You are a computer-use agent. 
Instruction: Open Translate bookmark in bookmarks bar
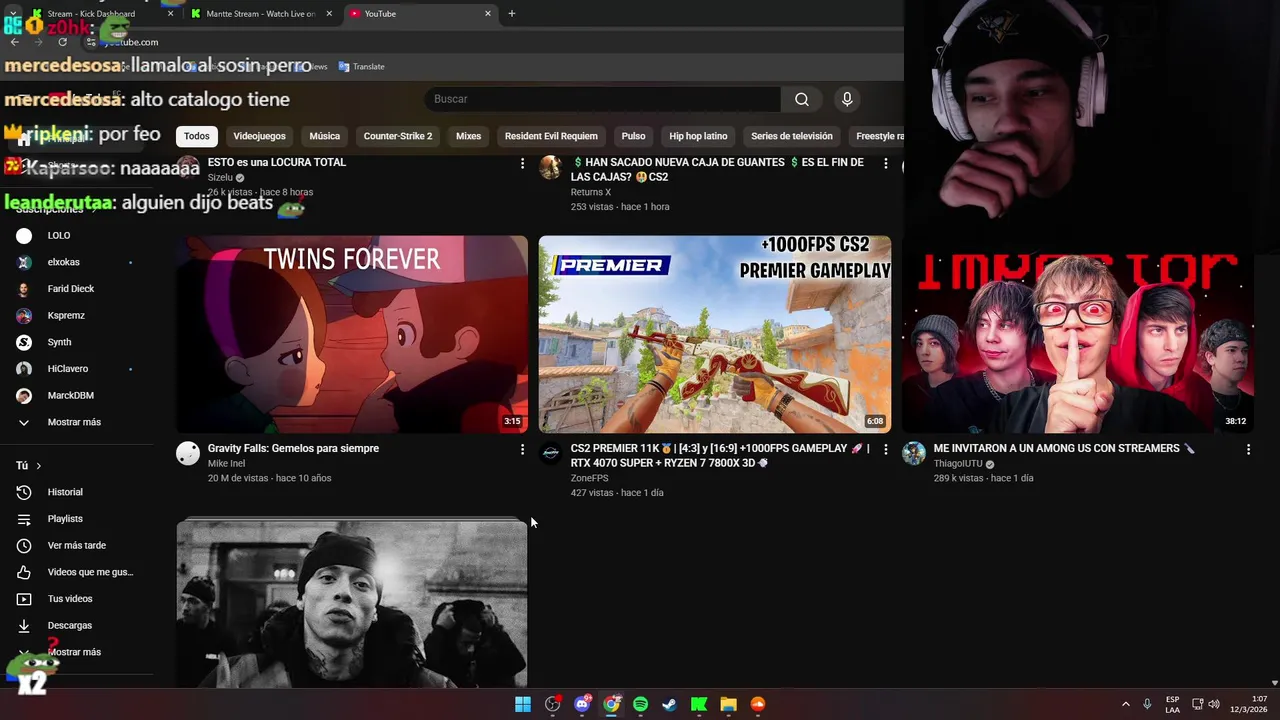361,67
